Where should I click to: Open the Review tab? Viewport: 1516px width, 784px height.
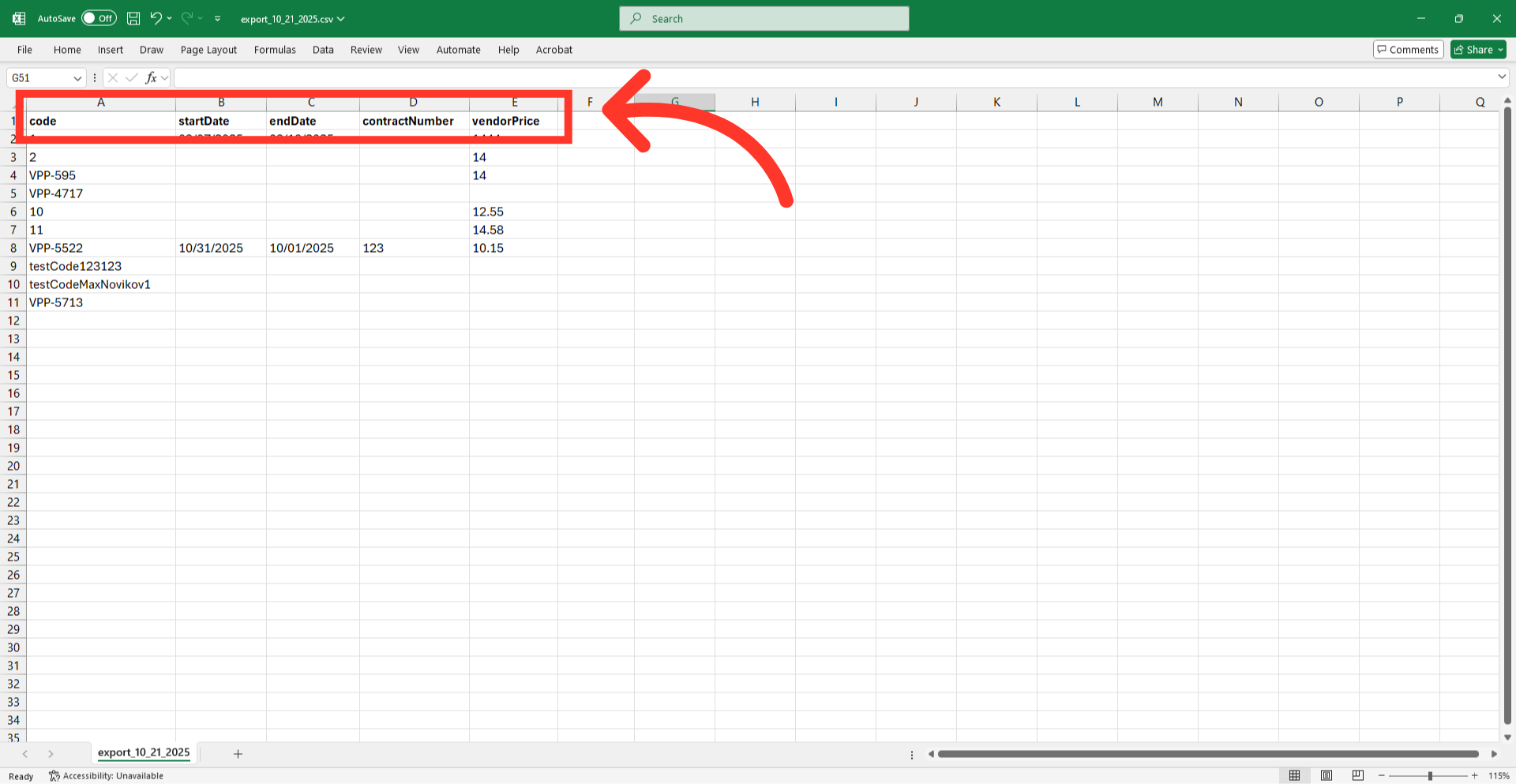(x=366, y=50)
